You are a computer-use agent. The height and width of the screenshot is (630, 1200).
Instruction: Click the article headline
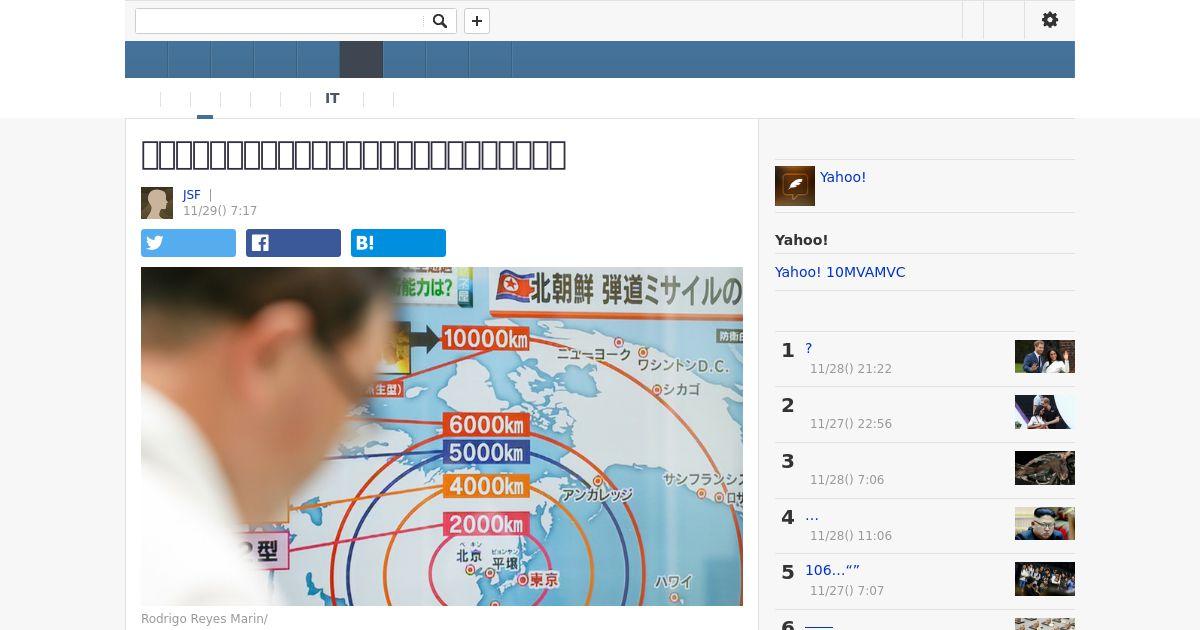(354, 155)
